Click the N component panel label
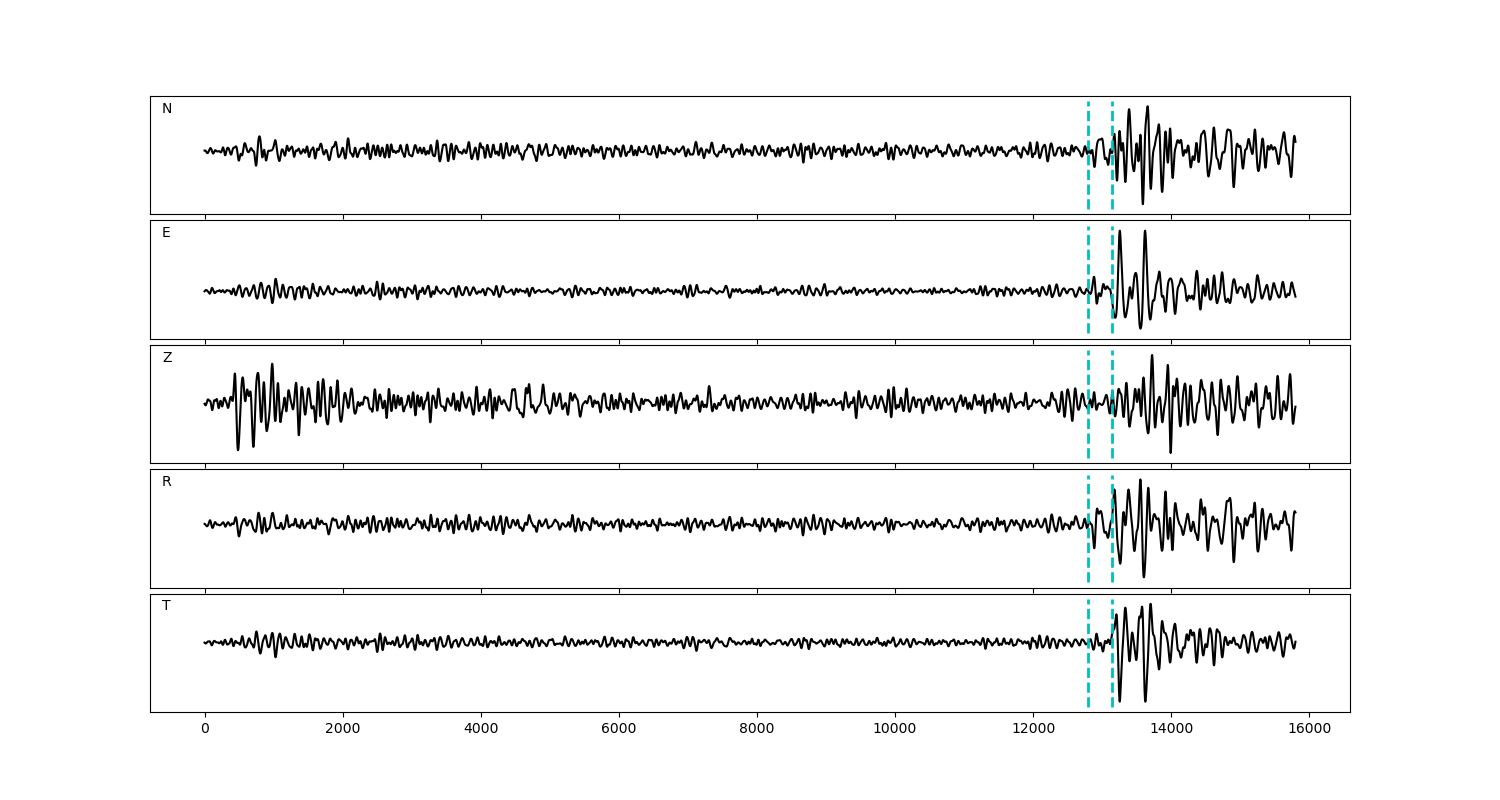The image size is (1500, 800). 167,109
